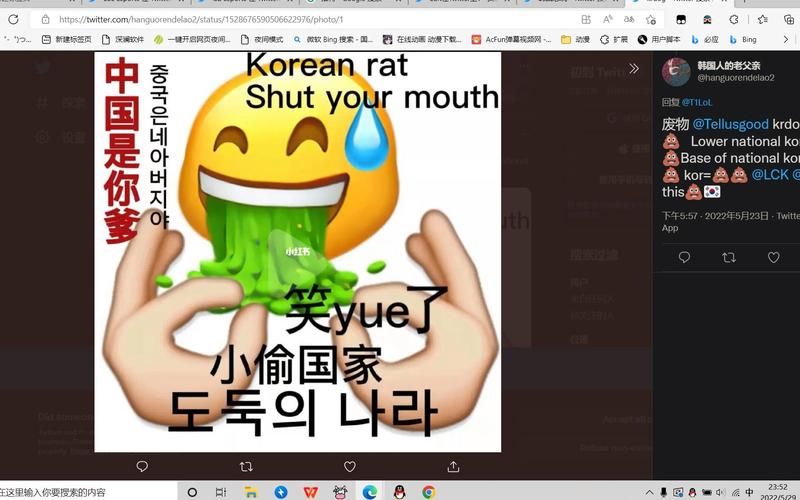Click the retweet icon below the photo
800x500 pixels.
pyautogui.click(x=246, y=467)
